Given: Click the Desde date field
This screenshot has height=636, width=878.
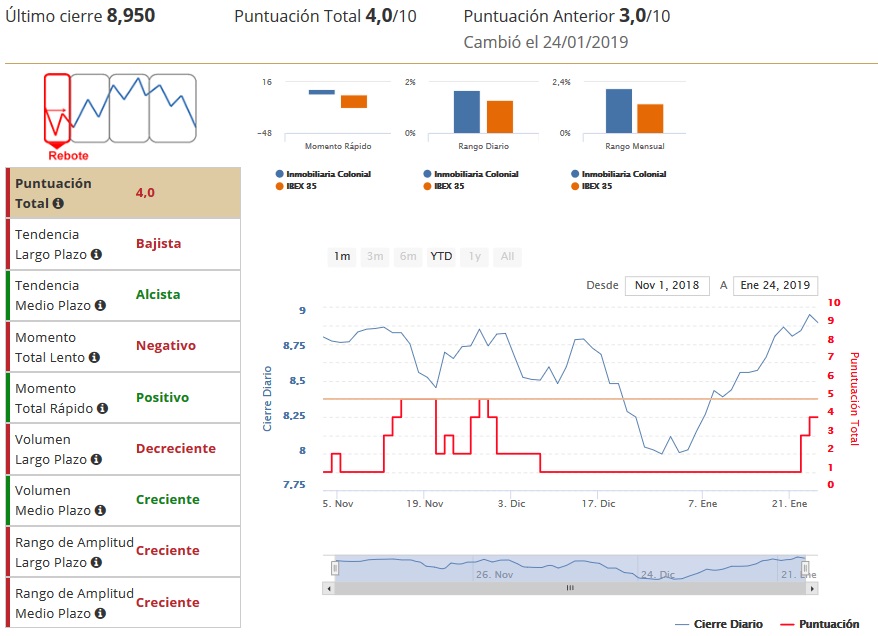Looking at the screenshot, I should (x=667, y=286).
